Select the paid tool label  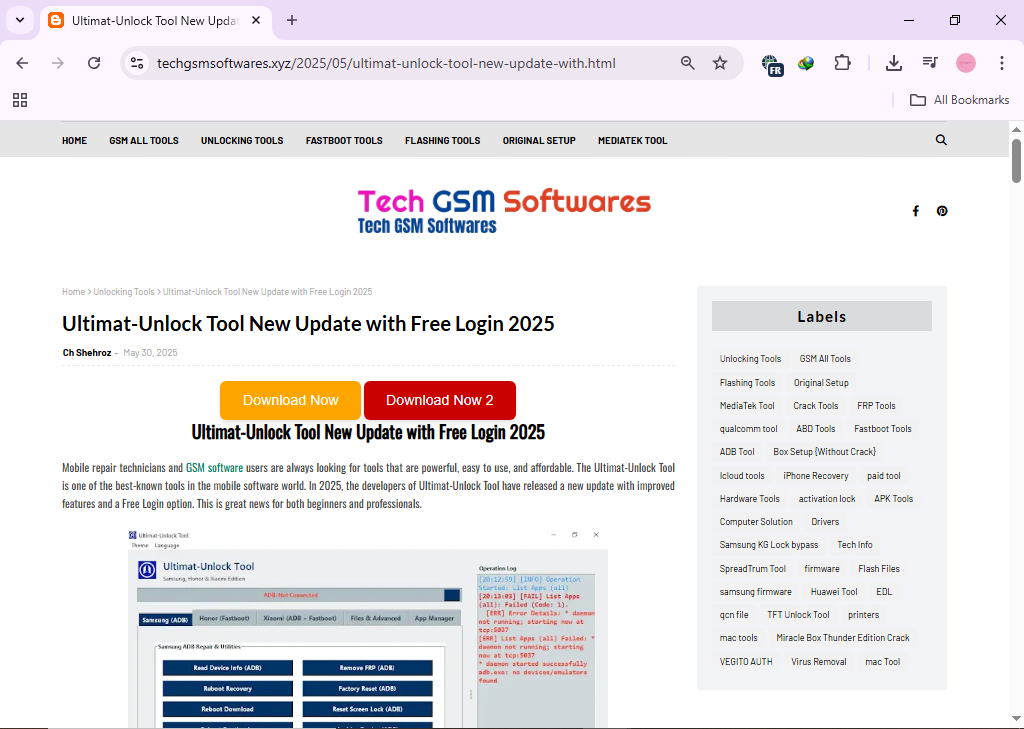coord(884,476)
